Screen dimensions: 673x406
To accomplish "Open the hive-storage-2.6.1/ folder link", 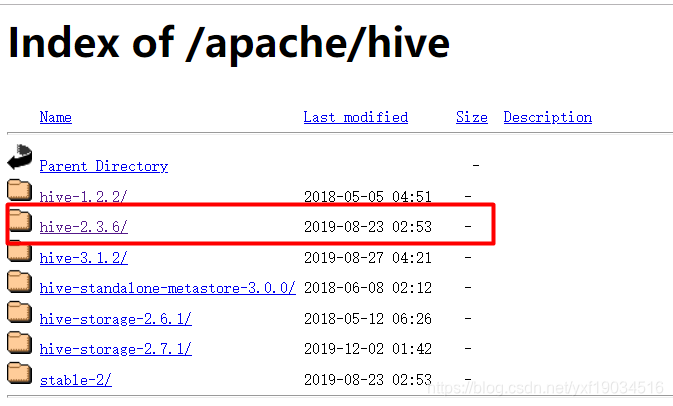I will point(115,319).
